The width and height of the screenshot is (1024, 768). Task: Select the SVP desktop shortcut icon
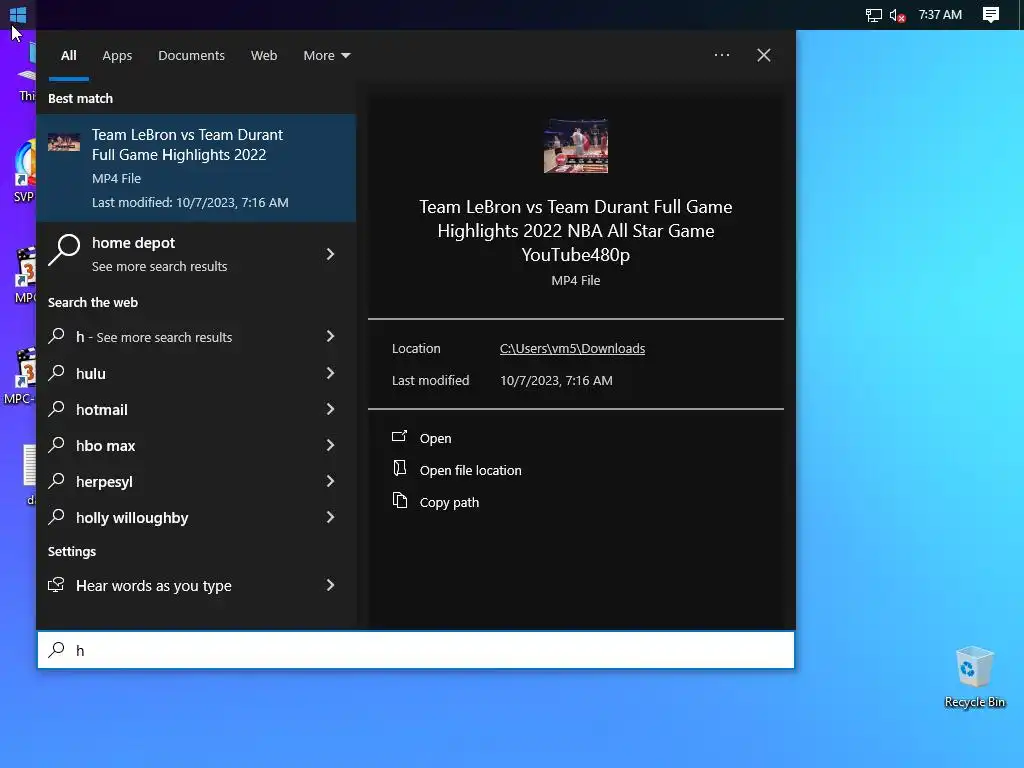point(24,171)
